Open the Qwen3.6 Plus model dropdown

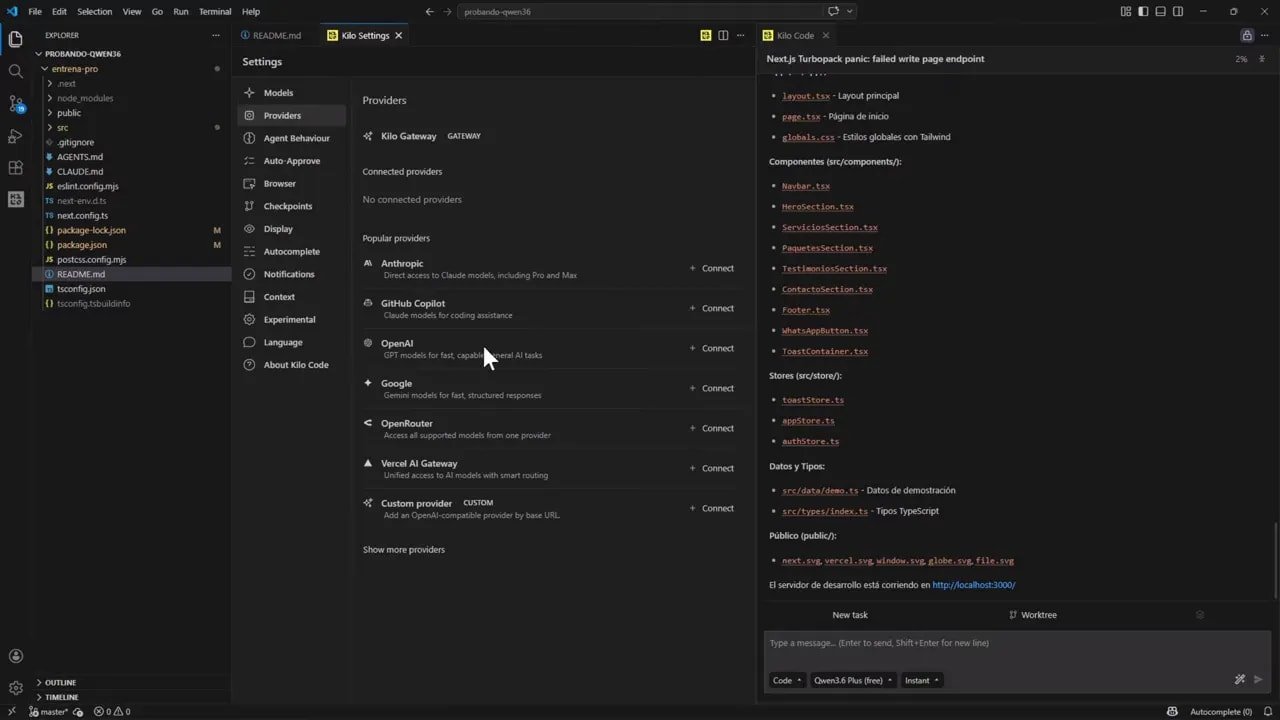(853, 680)
